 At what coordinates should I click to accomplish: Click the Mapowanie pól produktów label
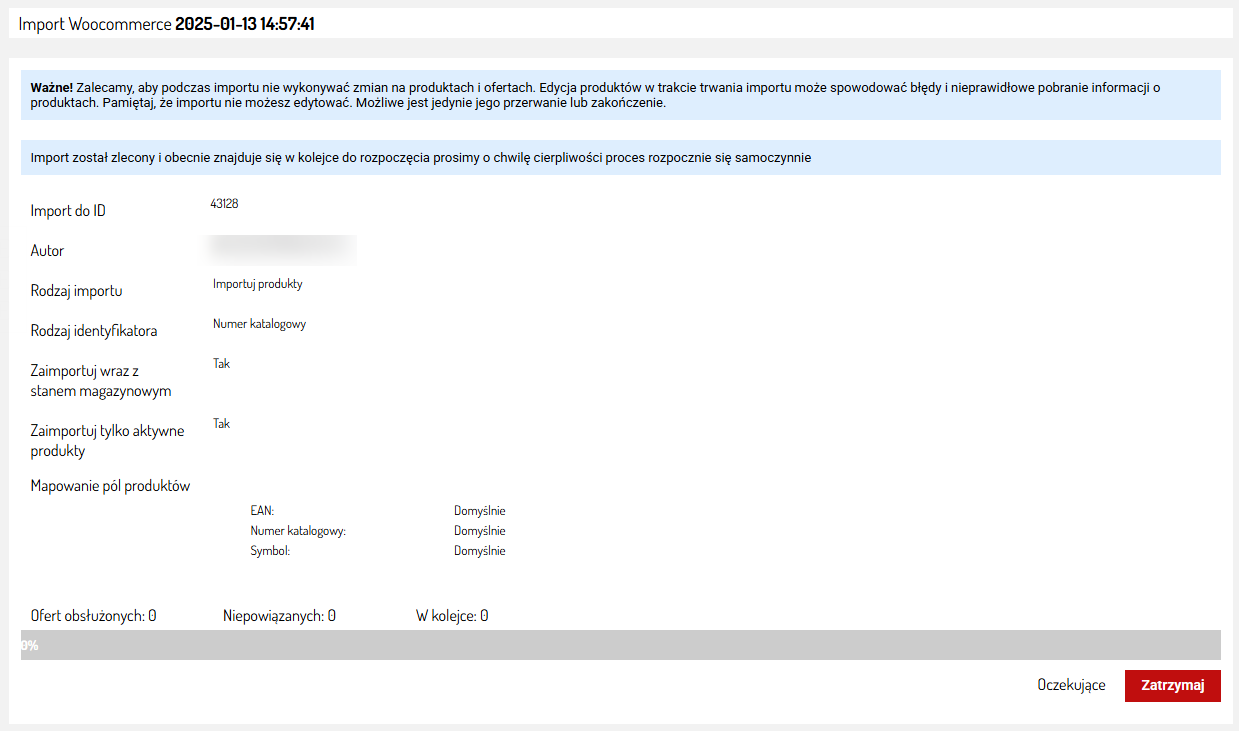[110, 487]
